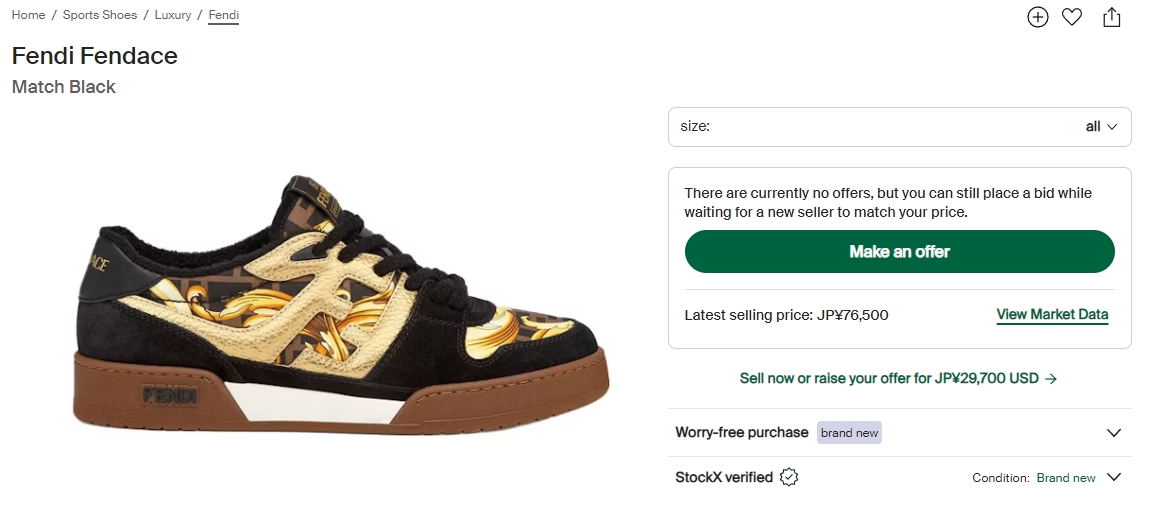Open the View Market Data link
Viewport: 1149px width, 512px height.
point(1052,315)
